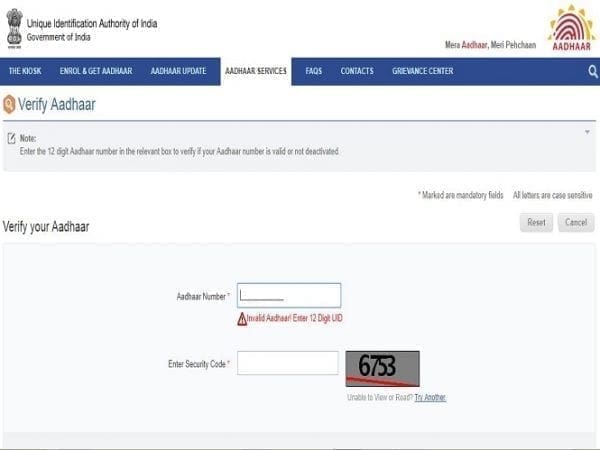Click '* Marked are mandatory fields' text
This screenshot has width=600, height=450.
coord(461,196)
